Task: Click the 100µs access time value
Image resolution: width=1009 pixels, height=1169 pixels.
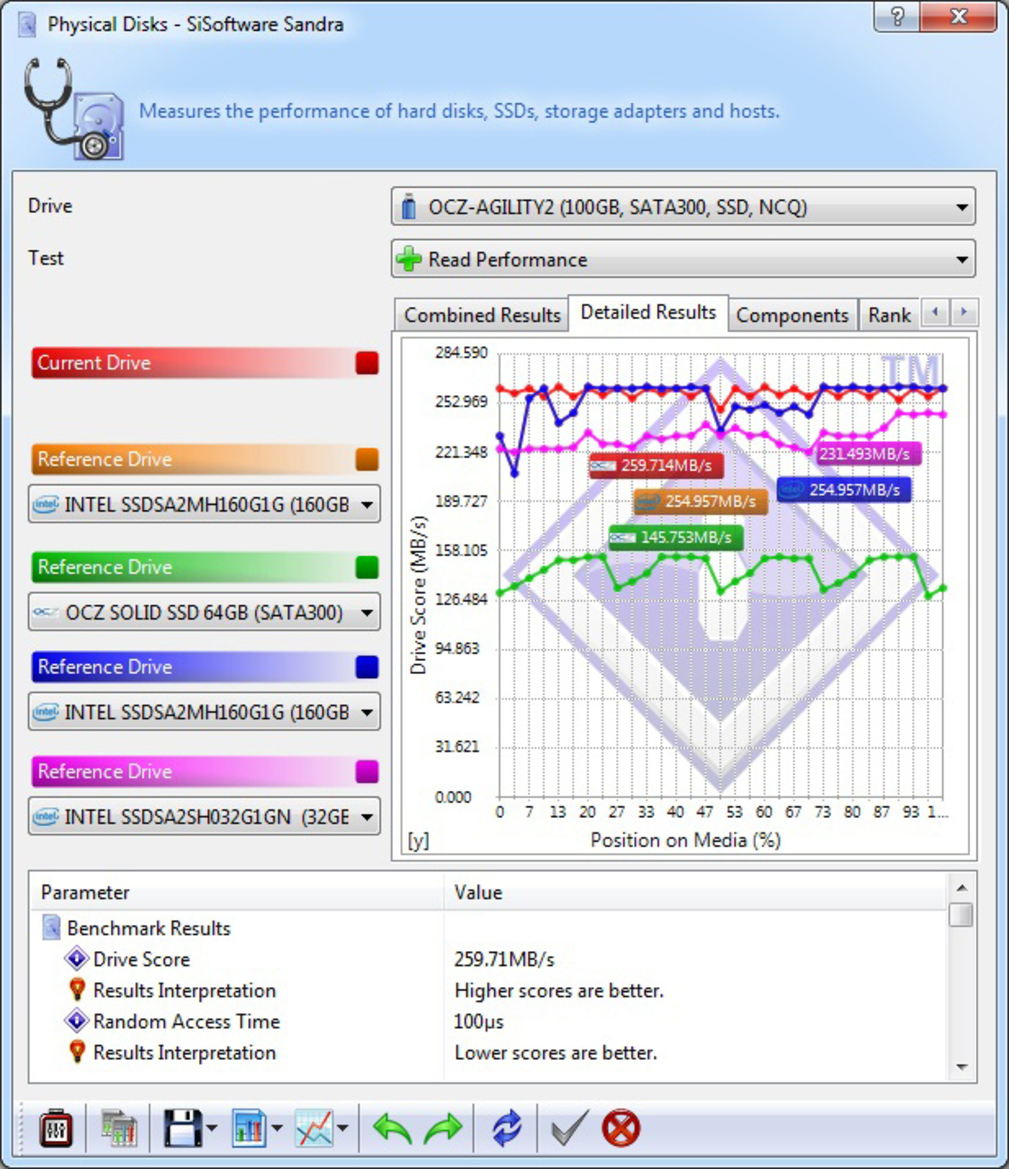Action: point(479,1021)
